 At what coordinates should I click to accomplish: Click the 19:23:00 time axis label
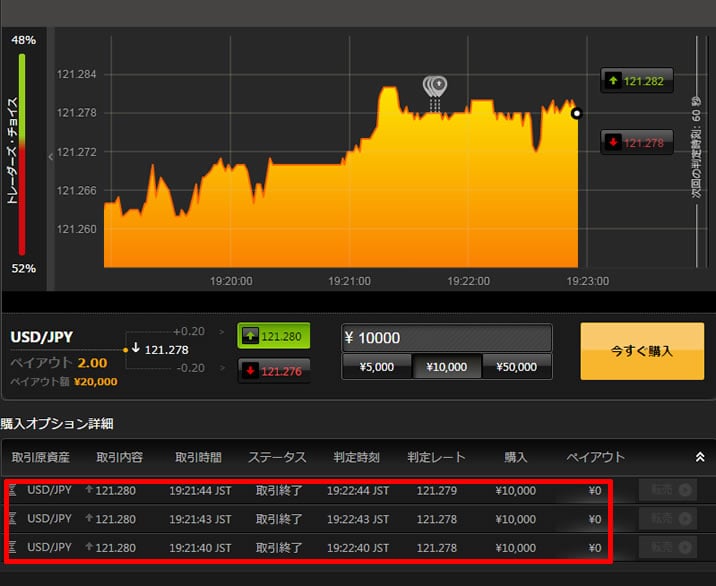click(x=588, y=281)
